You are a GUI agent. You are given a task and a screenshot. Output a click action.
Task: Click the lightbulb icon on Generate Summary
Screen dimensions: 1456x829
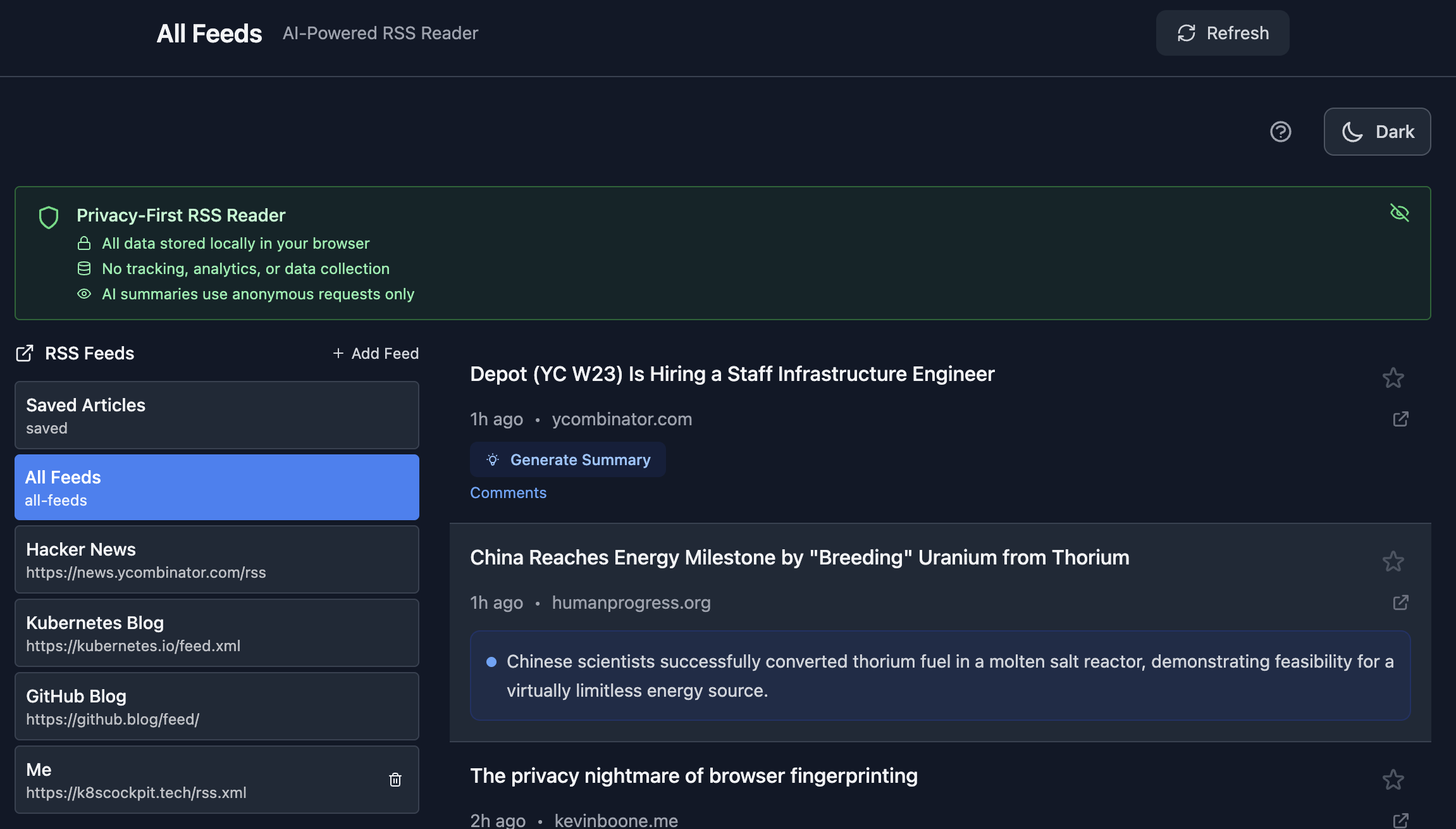coord(493,459)
